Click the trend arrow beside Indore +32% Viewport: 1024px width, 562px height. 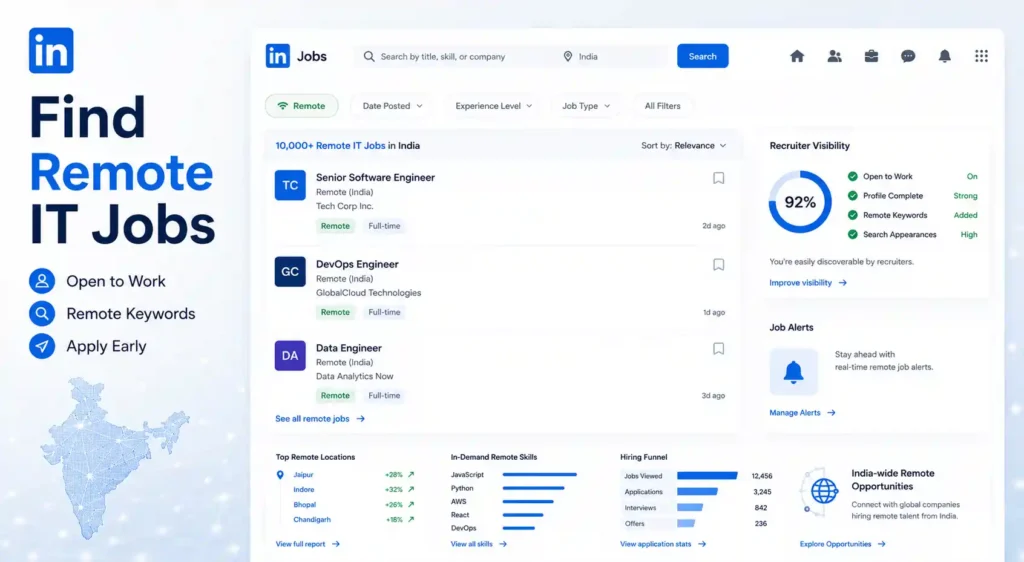click(411, 490)
